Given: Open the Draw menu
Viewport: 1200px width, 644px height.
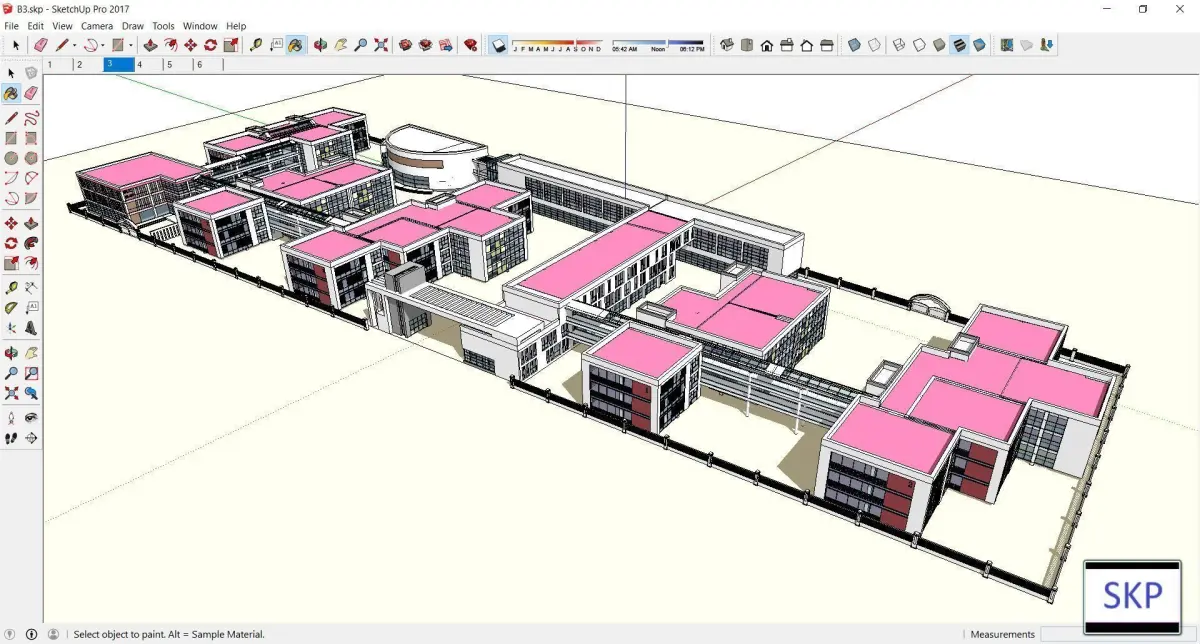Looking at the screenshot, I should [133, 26].
